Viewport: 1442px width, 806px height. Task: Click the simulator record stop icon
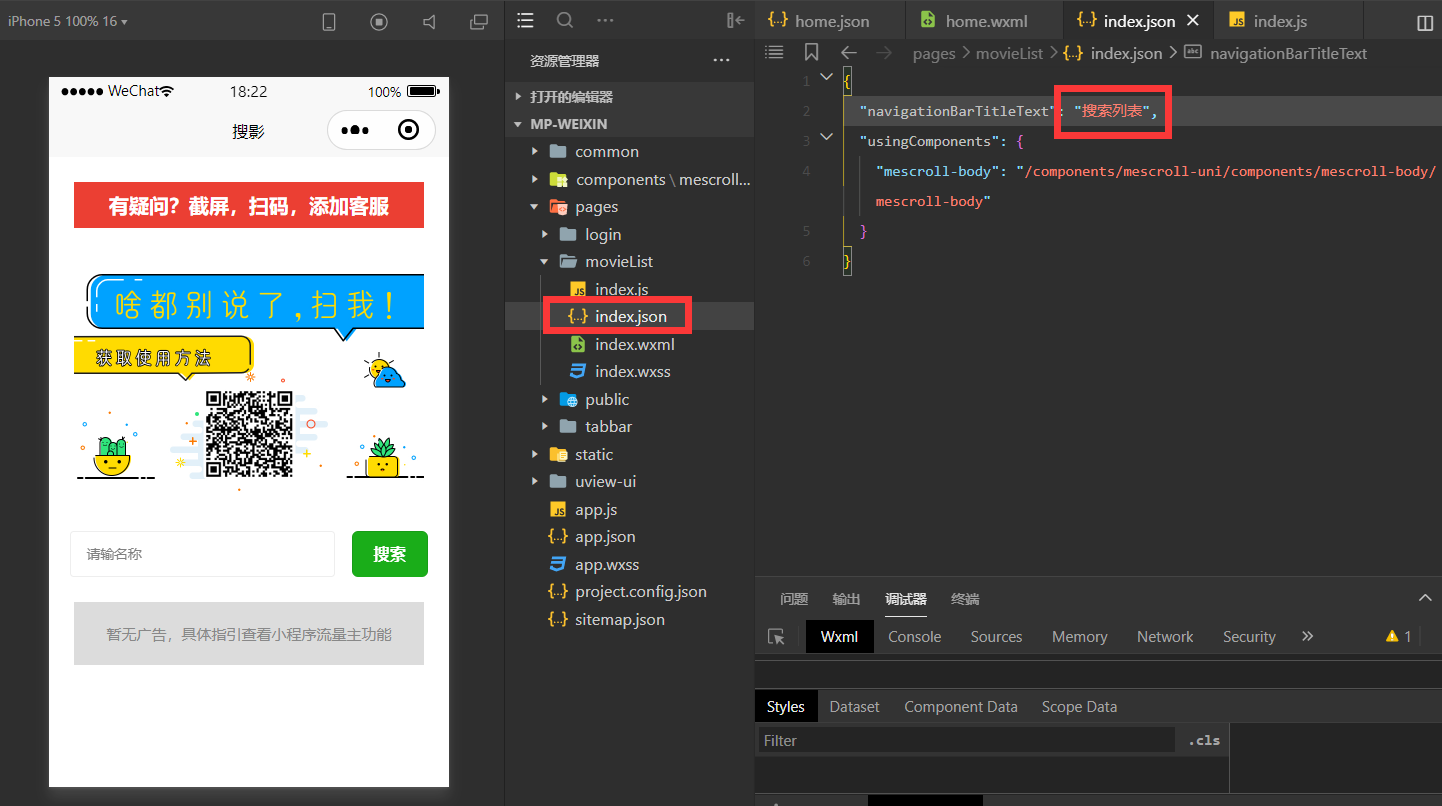coord(379,21)
